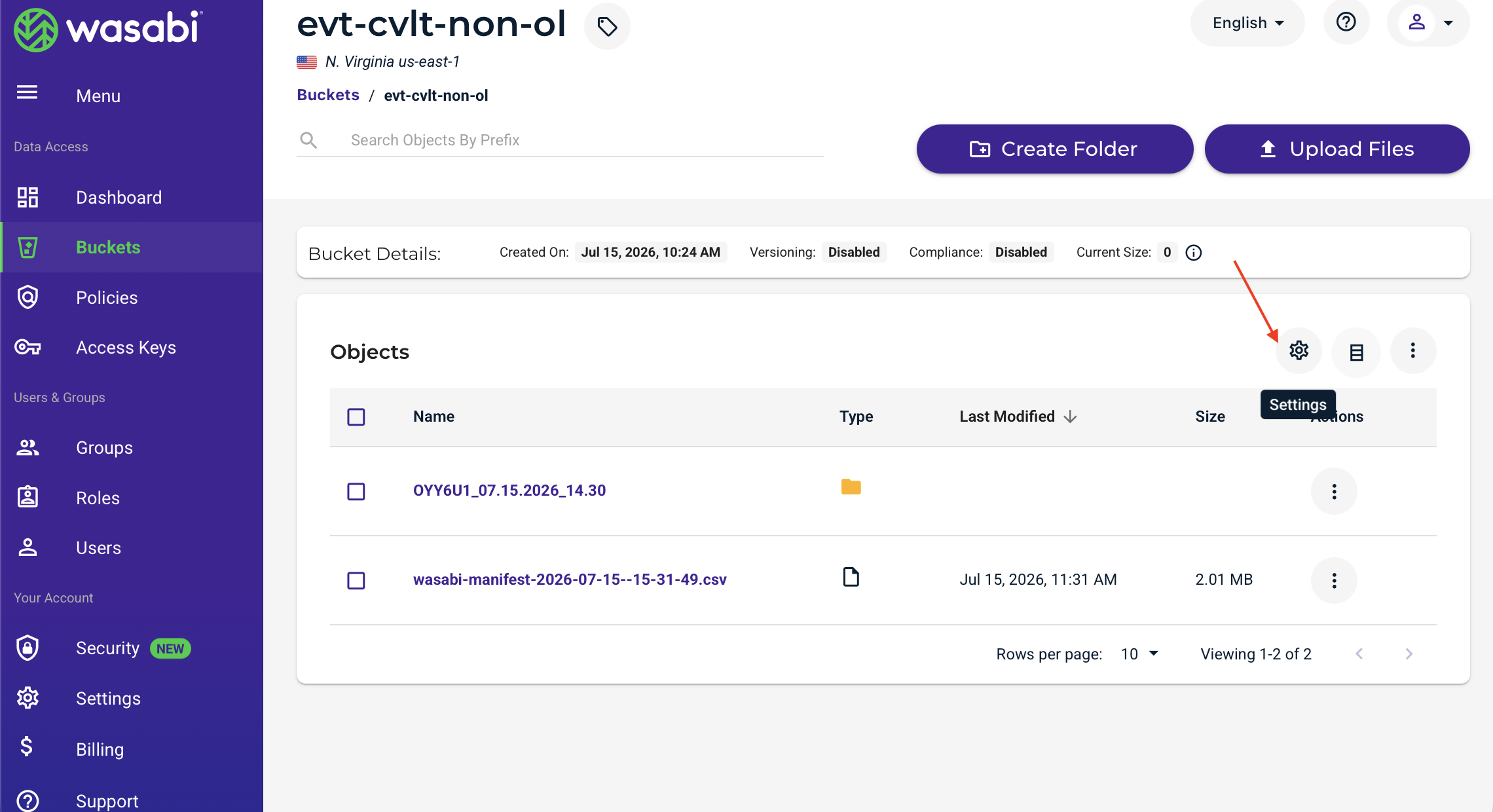The width and height of the screenshot is (1493, 812).
Task: Click the Versioning Disabled badge
Action: click(x=854, y=252)
